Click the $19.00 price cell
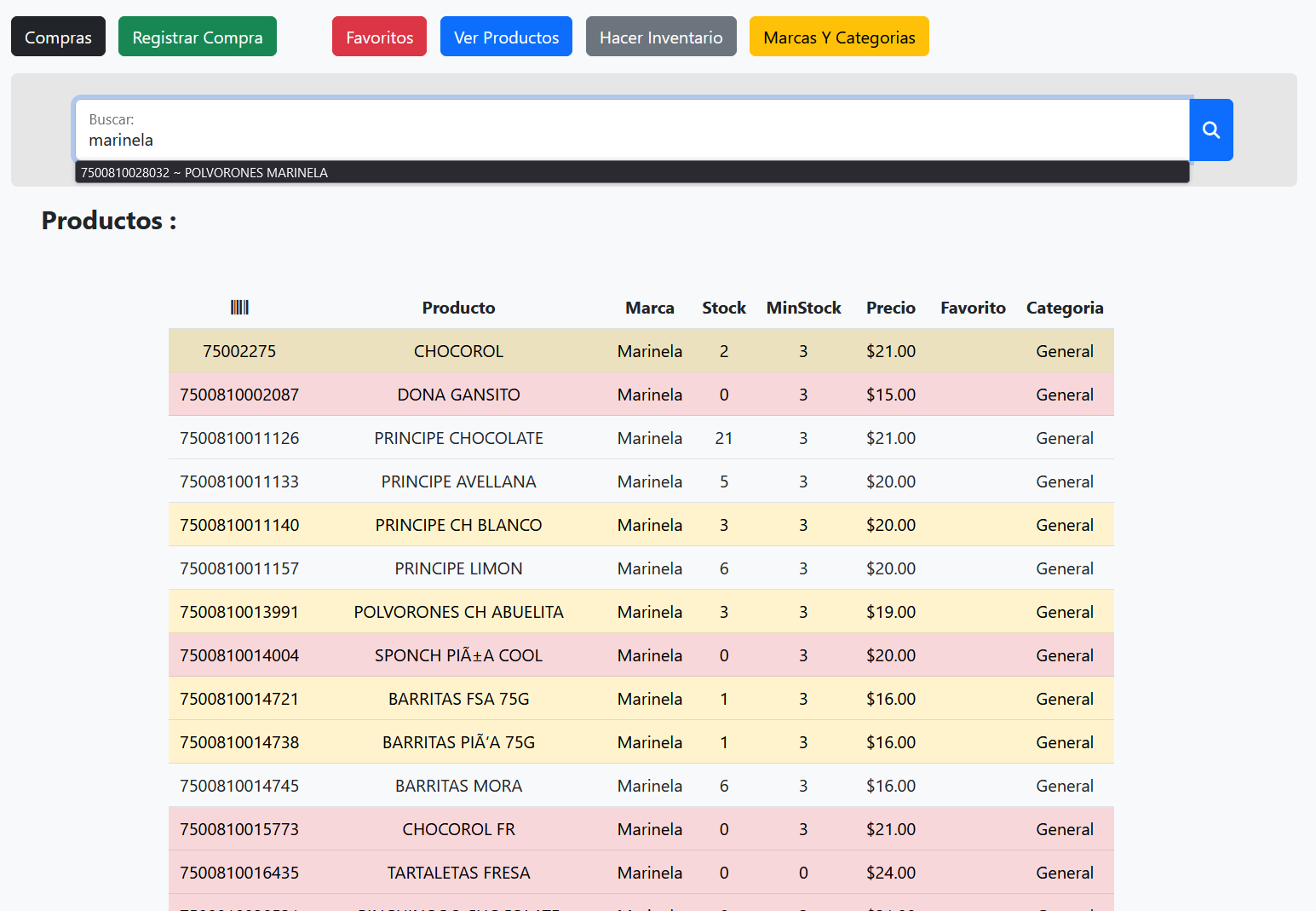Image resolution: width=1316 pixels, height=911 pixels. click(x=891, y=612)
